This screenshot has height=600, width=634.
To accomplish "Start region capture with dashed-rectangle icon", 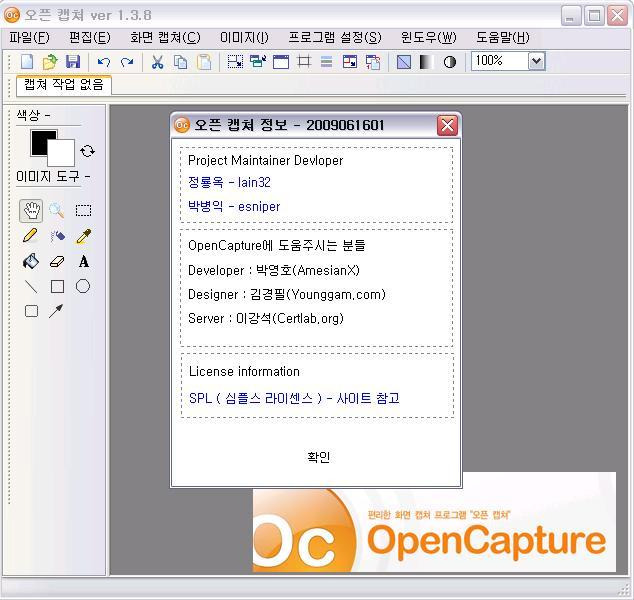I will coord(235,62).
